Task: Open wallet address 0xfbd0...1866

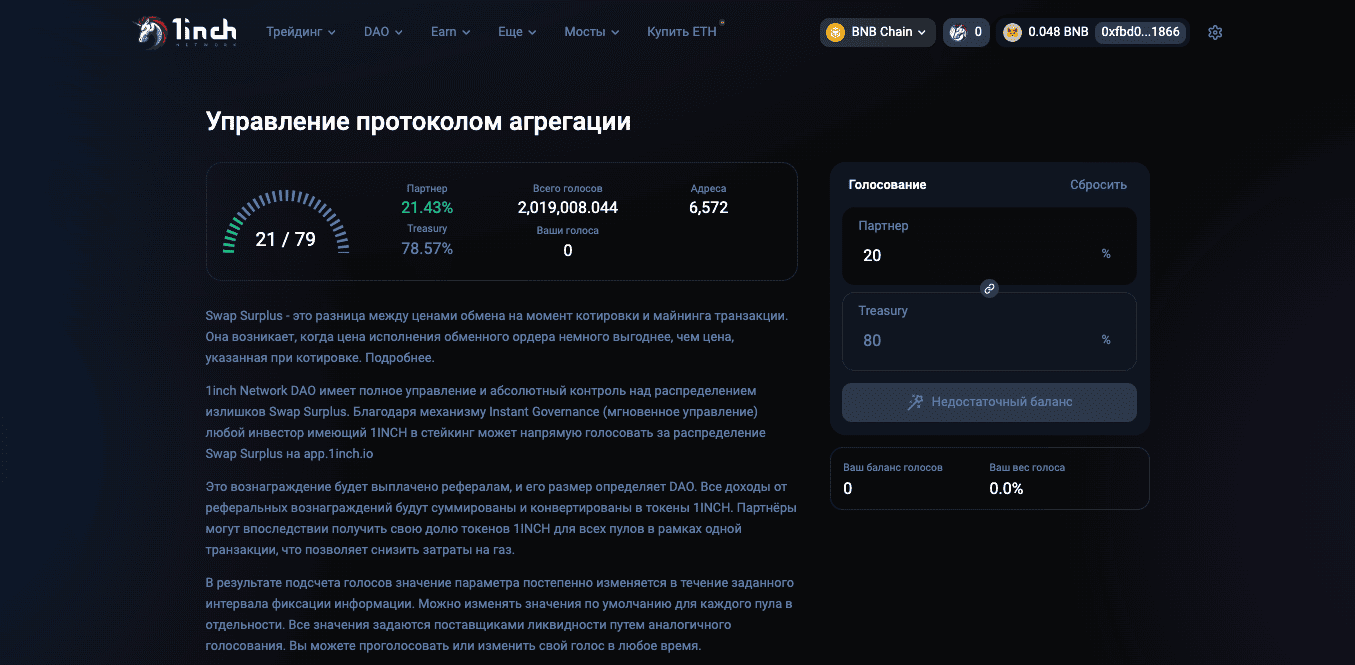Action: [1140, 32]
